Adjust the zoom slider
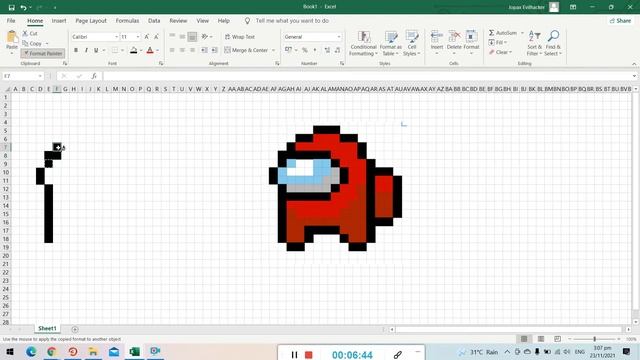640x360 pixels. [594, 339]
